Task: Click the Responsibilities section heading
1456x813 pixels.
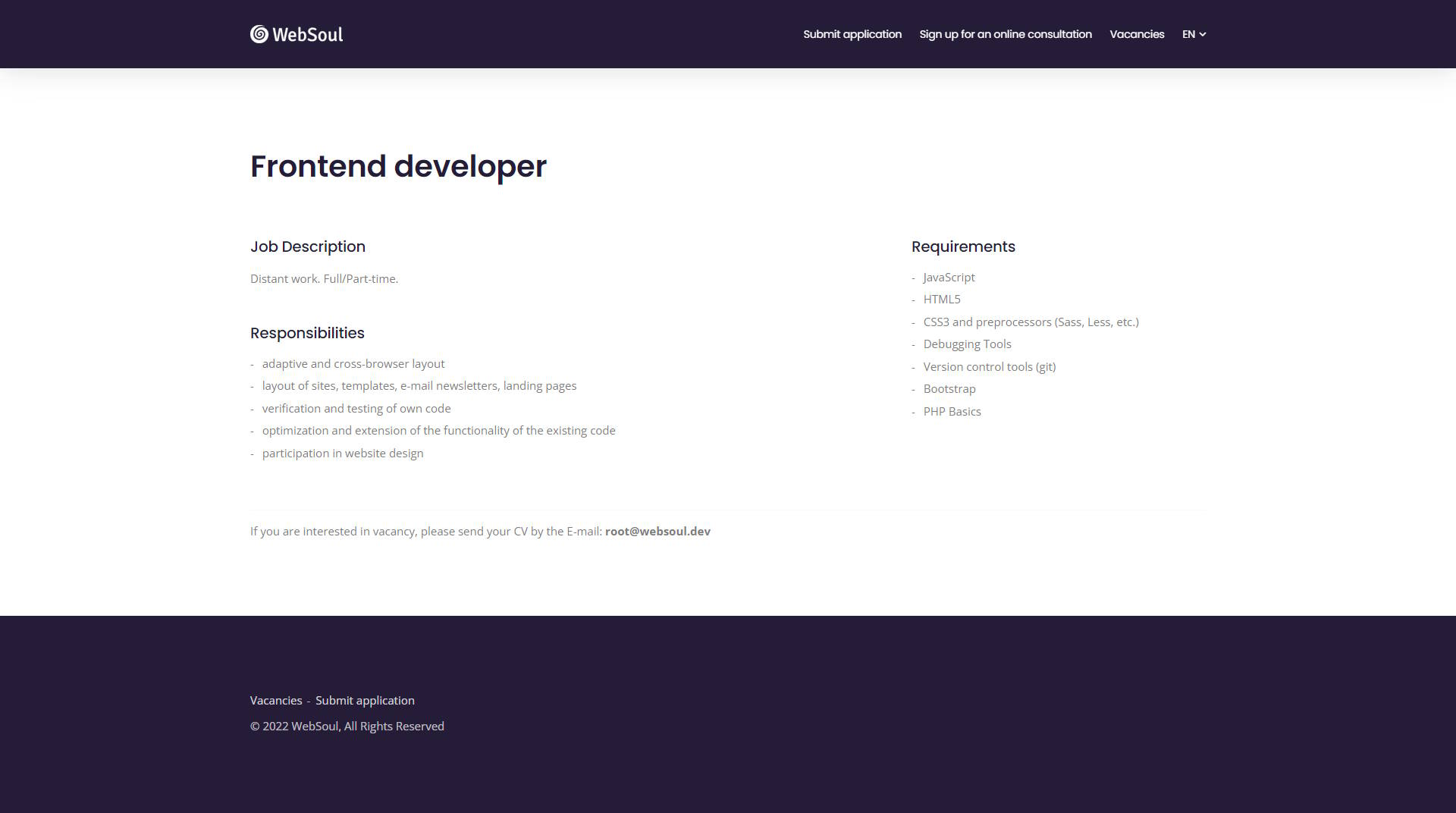Action: (307, 332)
